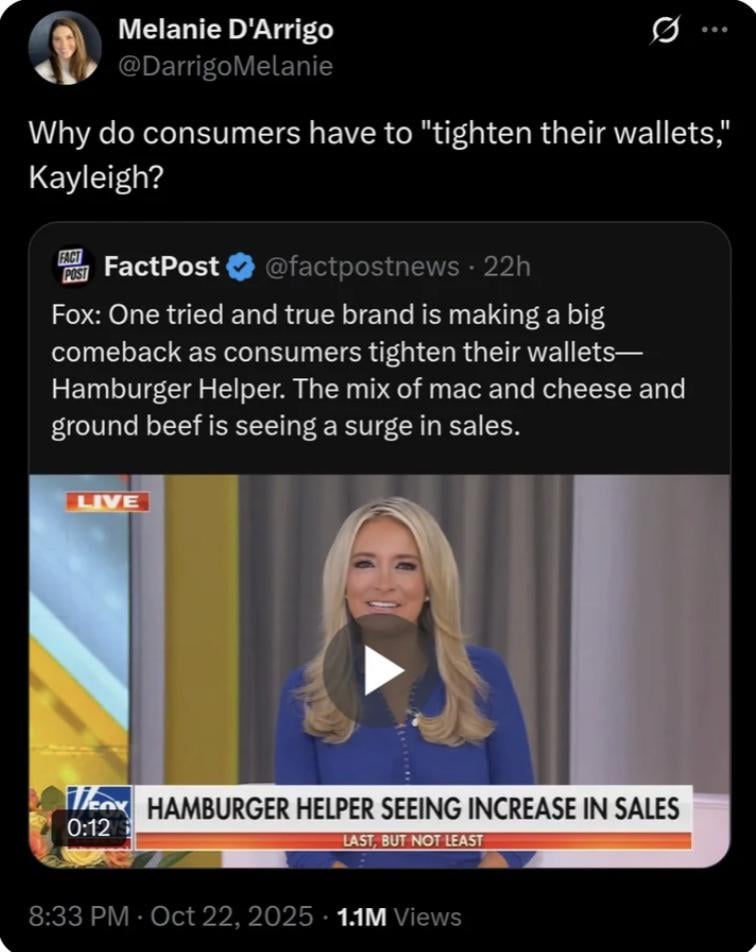This screenshot has height=952, width=756.
Task: Open the @DarrigoMelanie handle link
Action: [225, 65]
